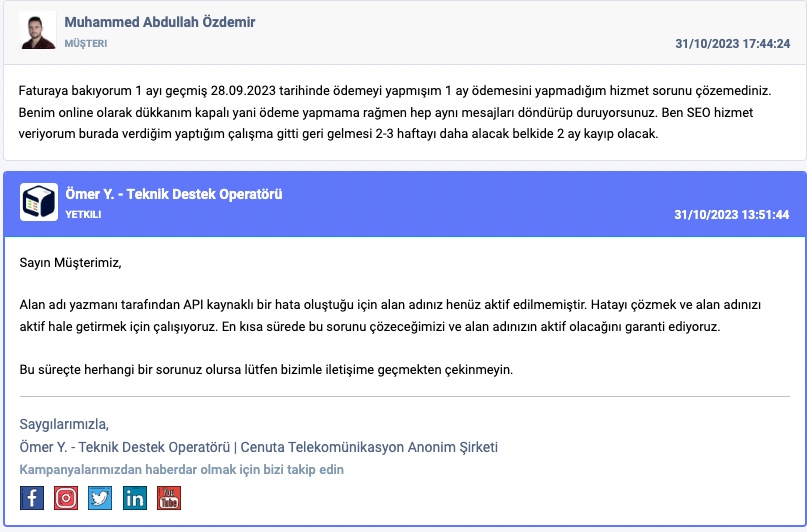Click the Sayın Müşterimiz greeting line
Viewport: 807px width, 532px height.
click(x=71, y=263)
